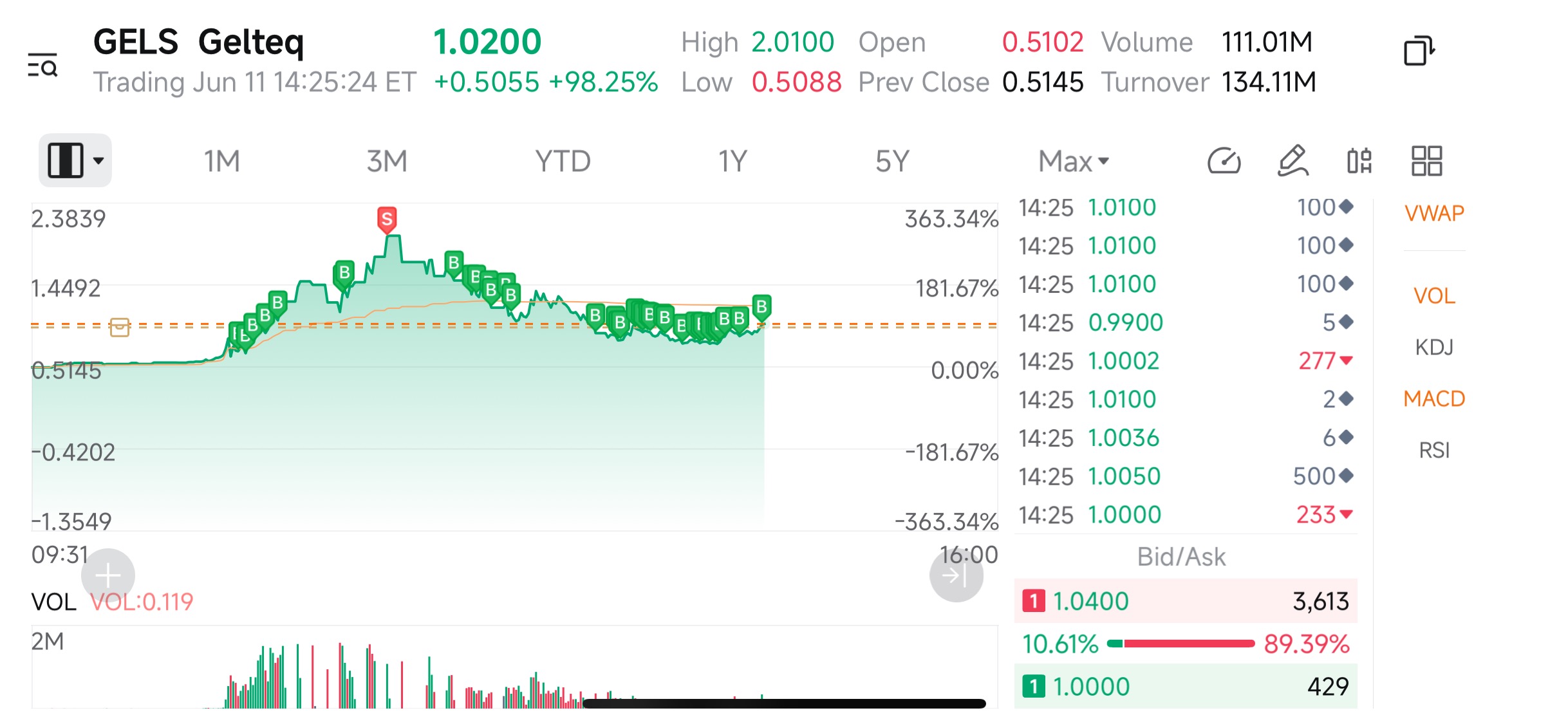Switch to the 3M timeframe
Viewport: 1568px width, 724px height.
[x=387, y=161]
